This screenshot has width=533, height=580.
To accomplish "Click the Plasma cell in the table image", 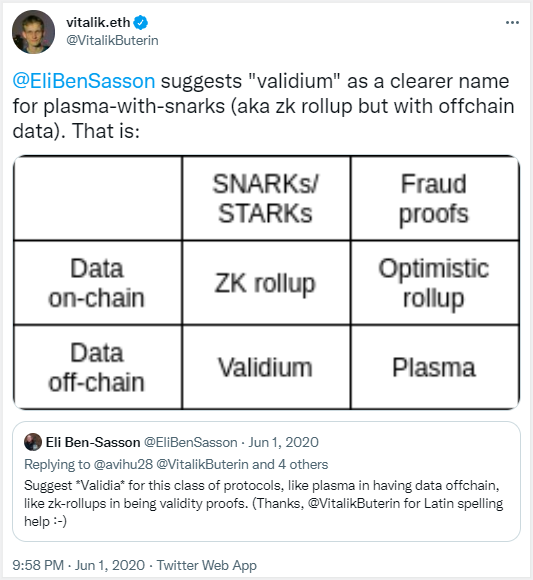I will click(x=434, y=367).
